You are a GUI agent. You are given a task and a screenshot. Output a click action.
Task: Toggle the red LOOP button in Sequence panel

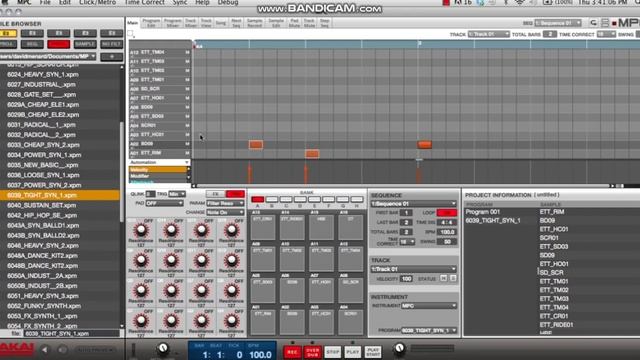click(447, 213)
